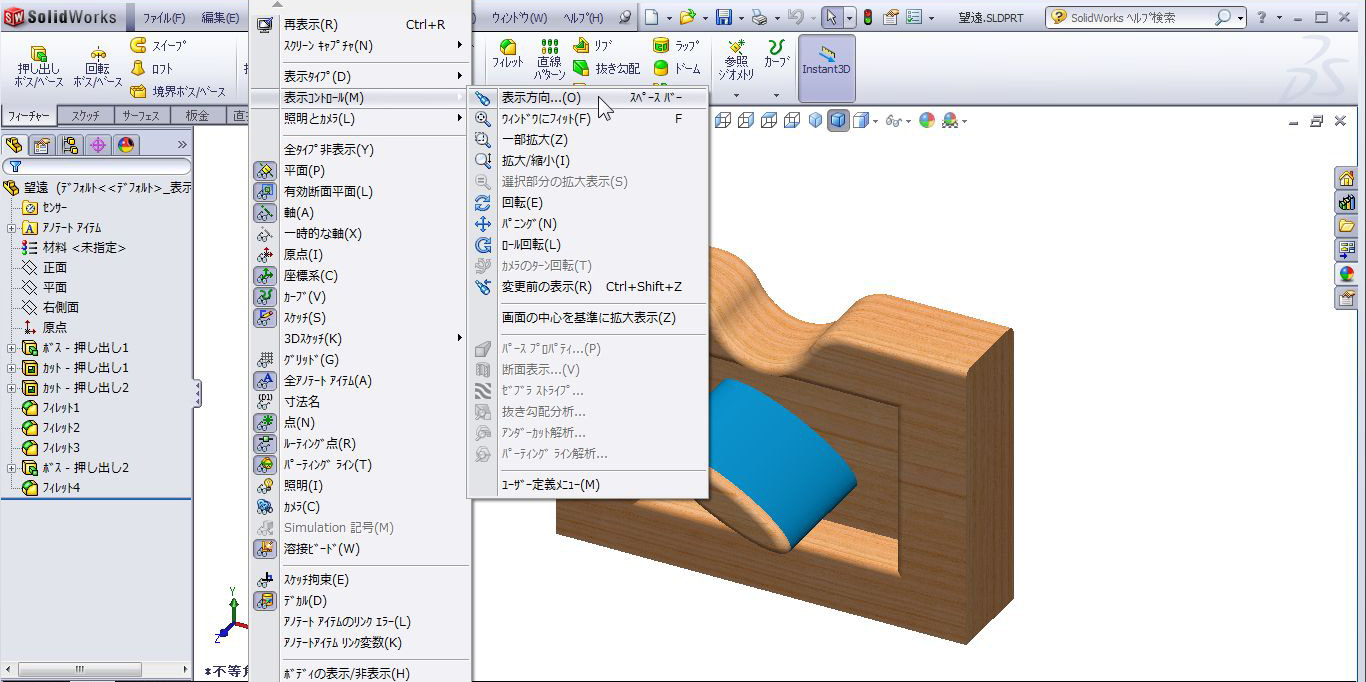Click the ラップ wrap tool
The width and height of the screenshot is (1366, 682).
677,46
